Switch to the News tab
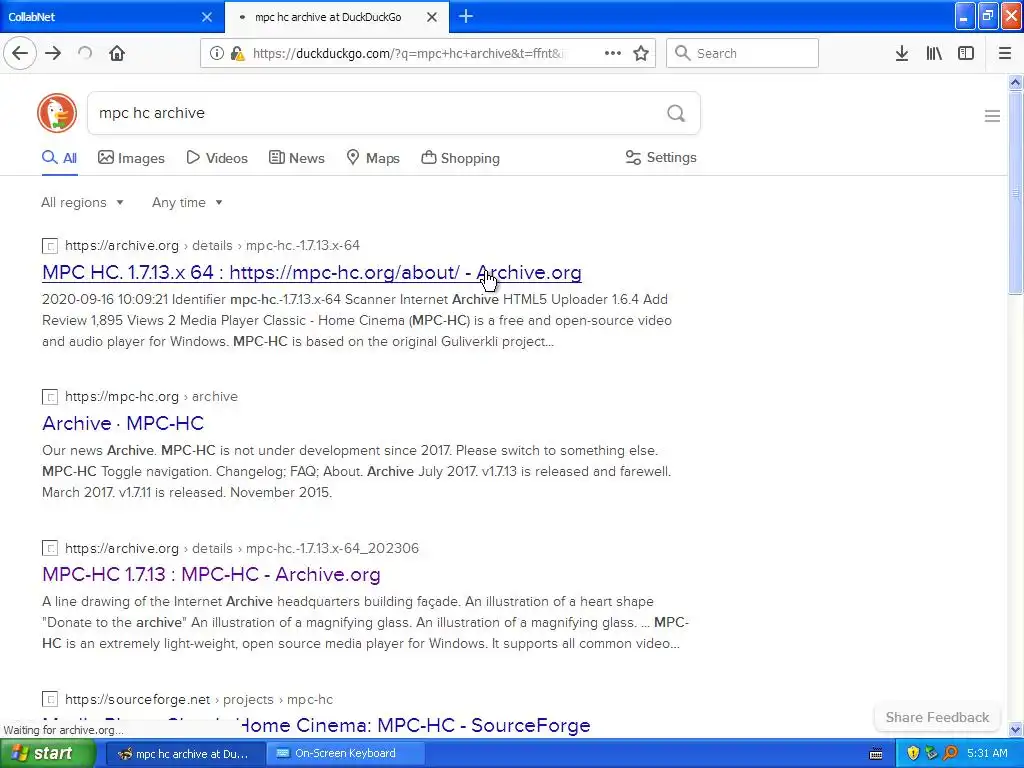This screenshot has height=768, width=1024. [x=296, y=158]
